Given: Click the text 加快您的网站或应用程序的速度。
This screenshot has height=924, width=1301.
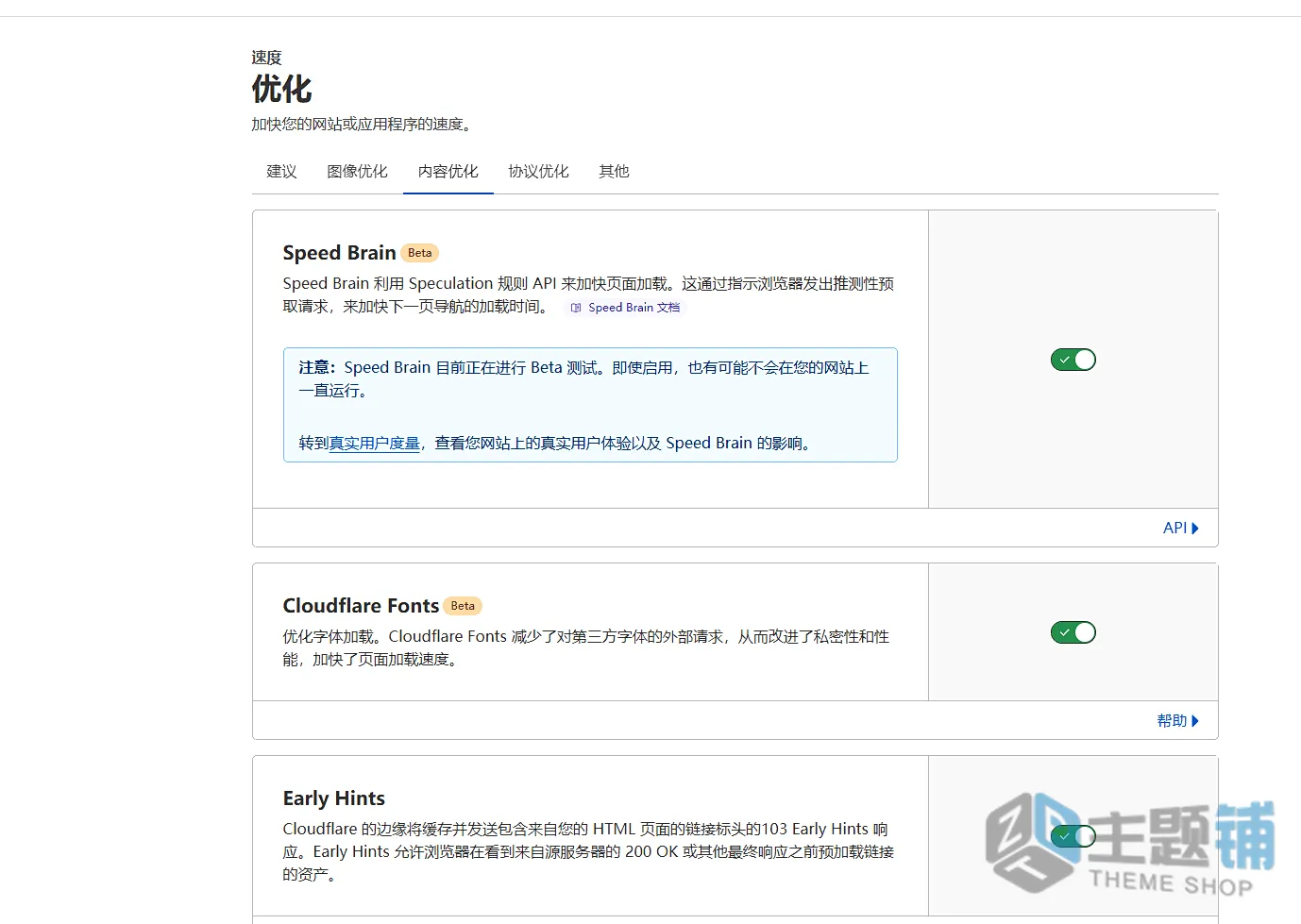Looking at the screenshot, I should pyautogui.click(x=362, y=125).
